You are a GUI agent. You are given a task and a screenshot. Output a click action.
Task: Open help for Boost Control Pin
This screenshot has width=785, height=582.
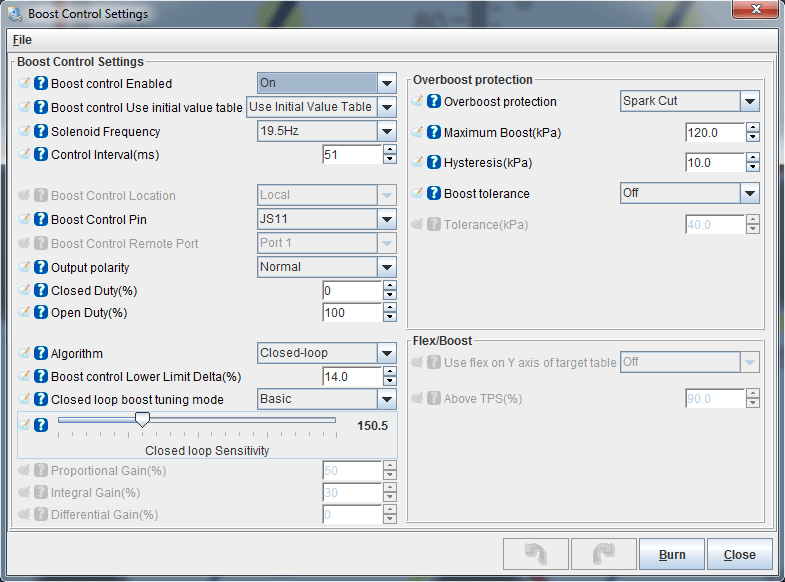(x=41, y=220)
